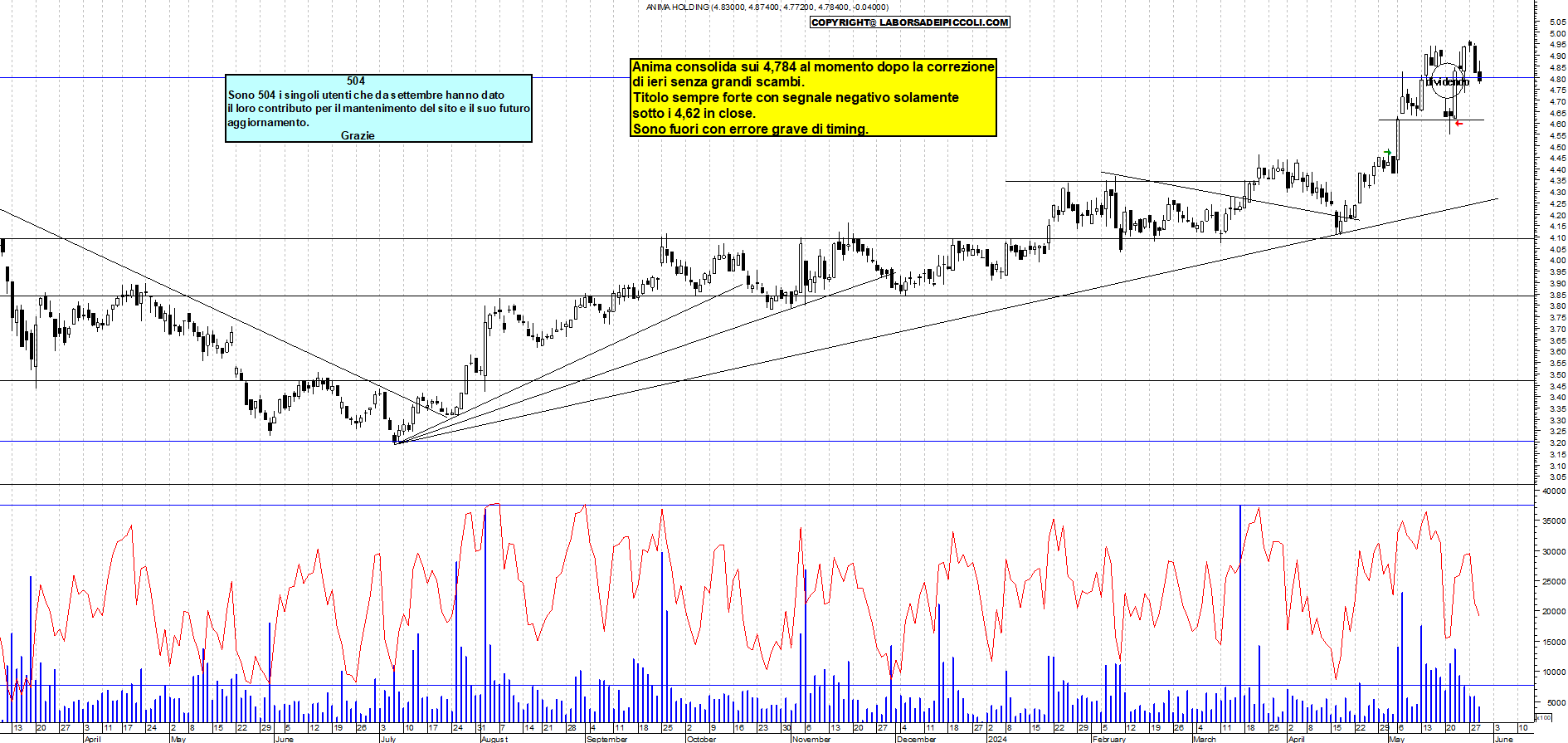The width and height of the screenshot is (1568, 743).
Task: Click line 'Sono 504 i singoli utenti che da settembre'
Action: tap(366, 95)
